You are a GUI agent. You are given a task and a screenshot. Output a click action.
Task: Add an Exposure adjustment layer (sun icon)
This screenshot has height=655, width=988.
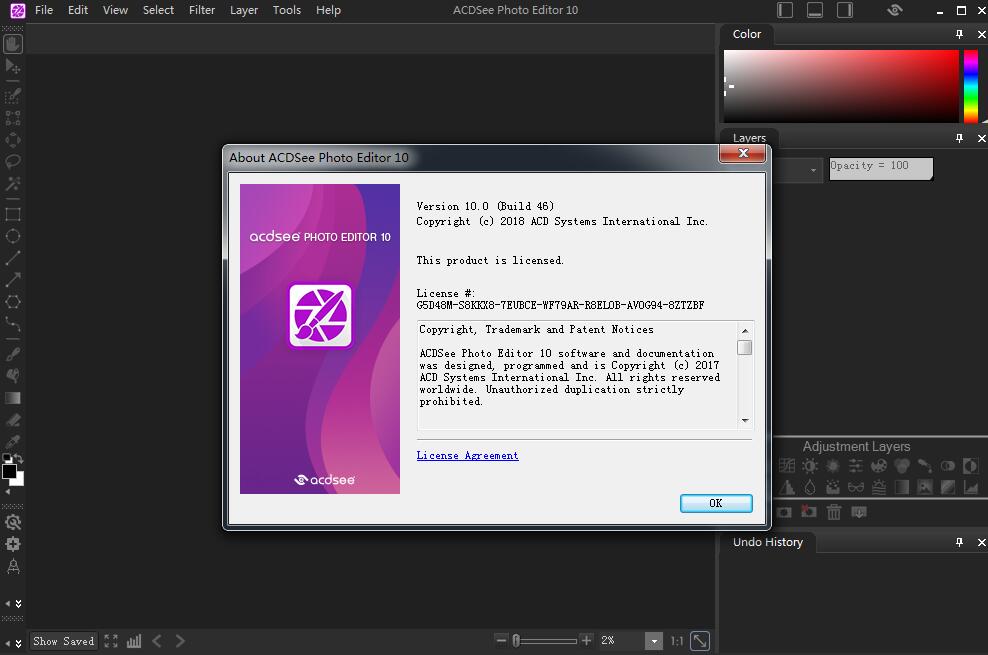810,466
